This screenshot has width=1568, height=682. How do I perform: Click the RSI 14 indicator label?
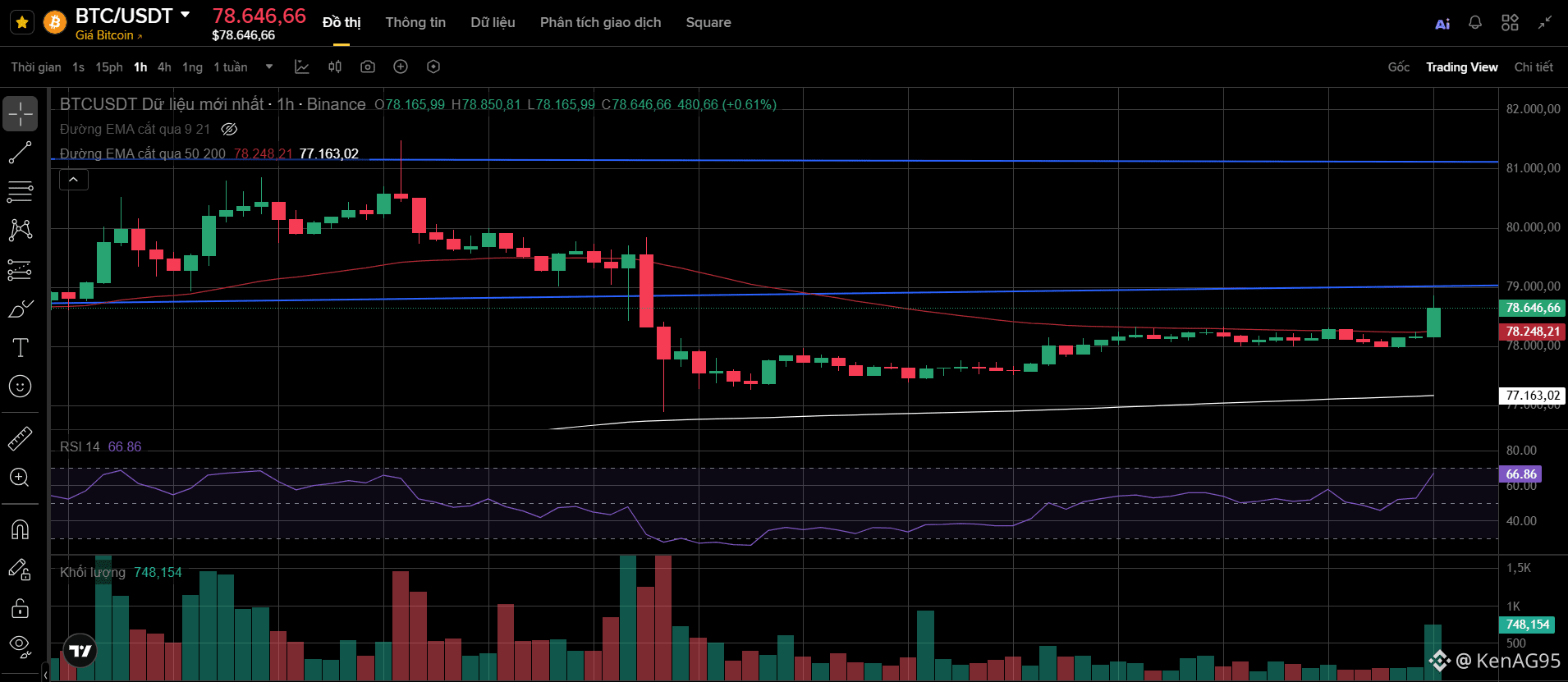pos(80,446)
